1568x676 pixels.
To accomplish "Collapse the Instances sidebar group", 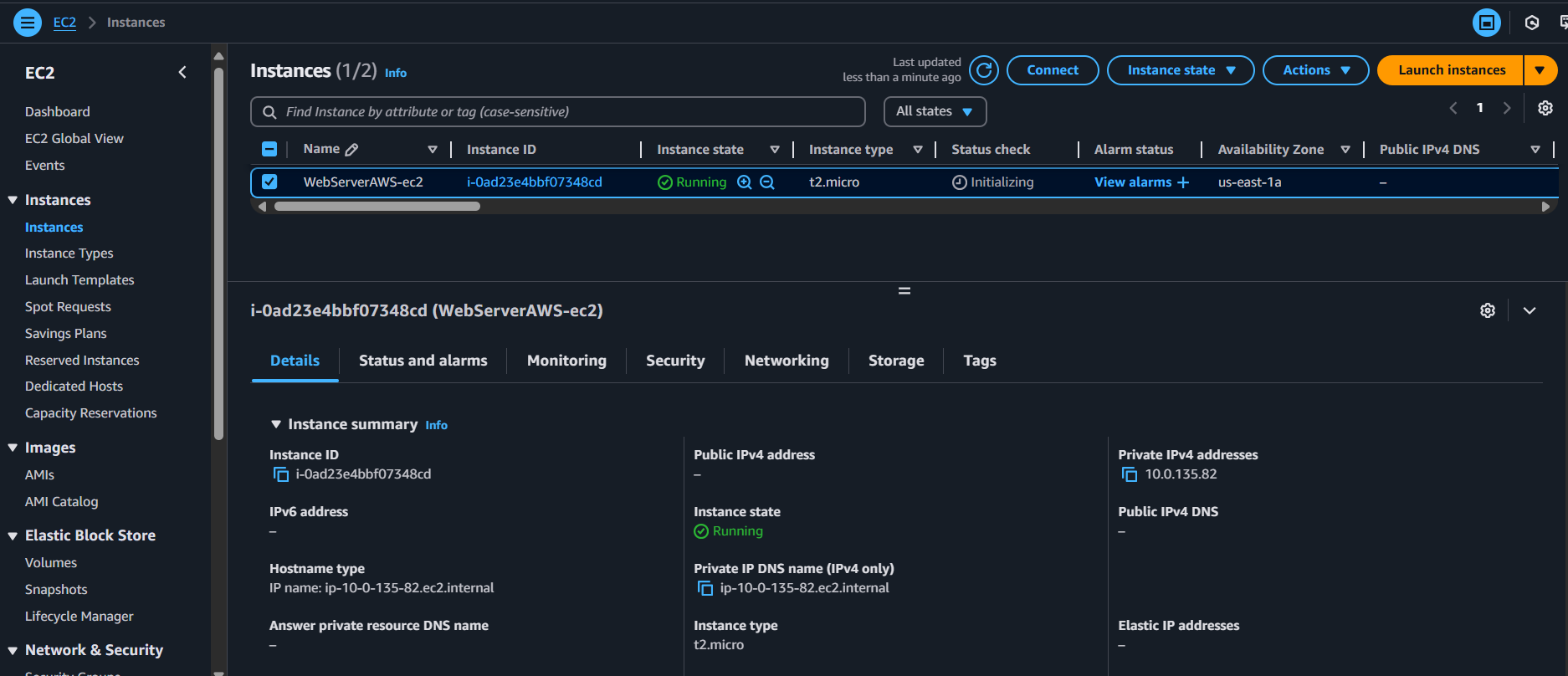I will [13, 200].
